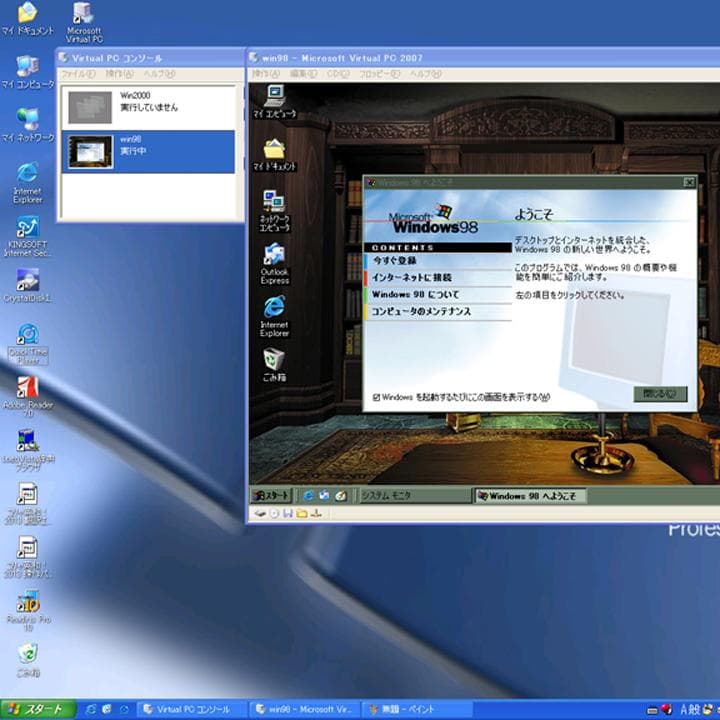Screen dimensions: 720x720
Task: Launch Internet Explorer from host desktop
Action: click(28, 183)
